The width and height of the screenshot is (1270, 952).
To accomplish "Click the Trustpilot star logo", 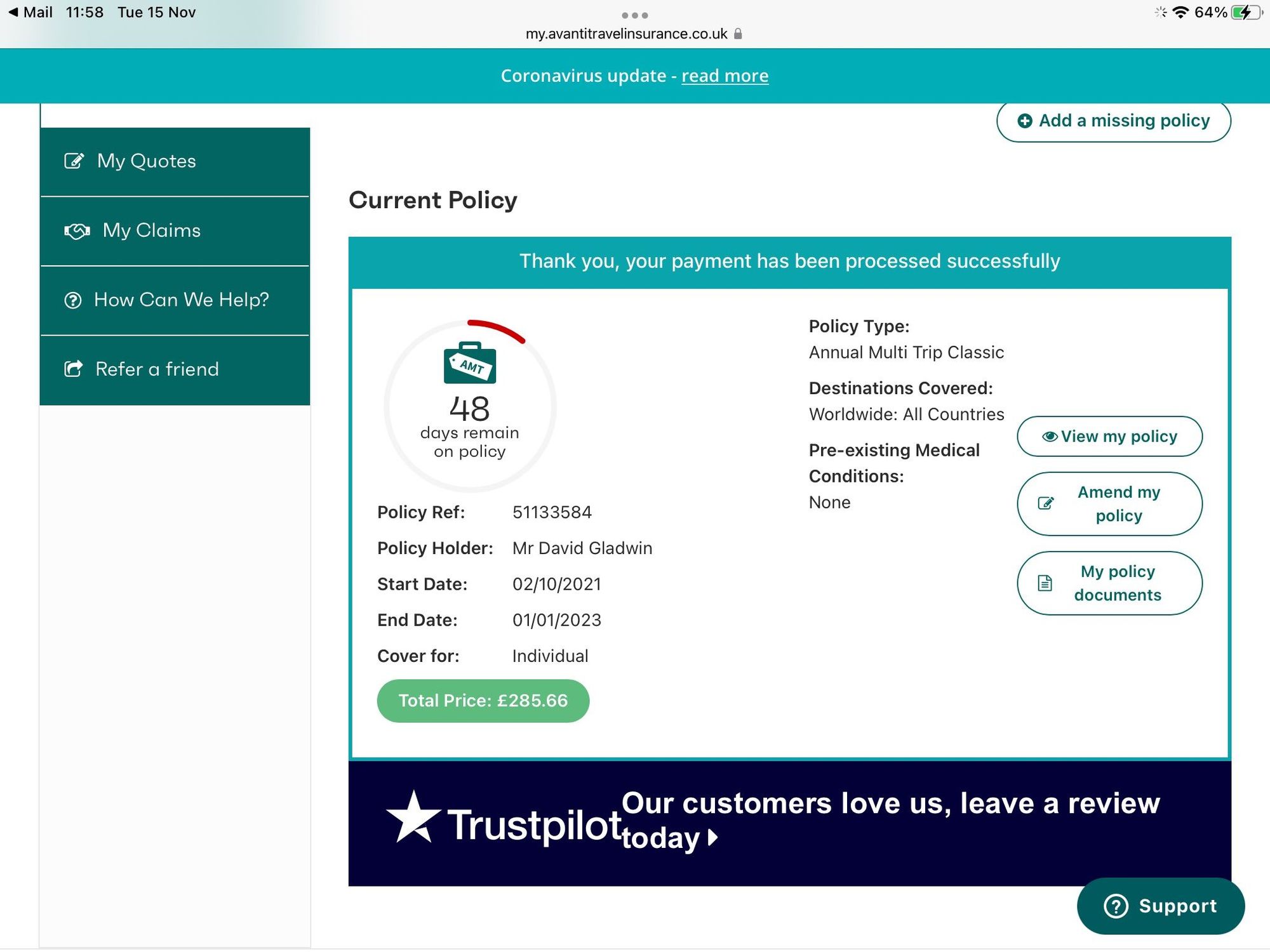I will coord(413,818).
